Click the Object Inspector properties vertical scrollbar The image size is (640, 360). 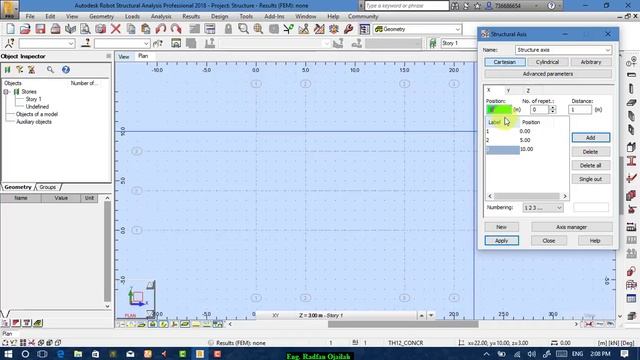[x=107, y=252]
